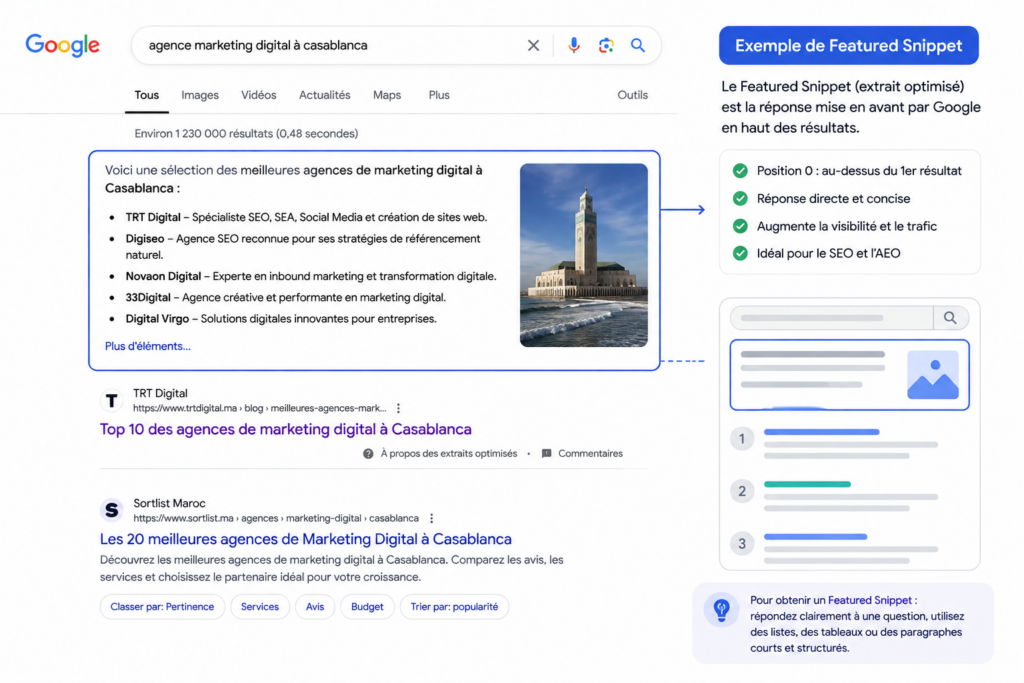Click the TRT Digital favicon
This screenshot has width=1024, height=683.
[112, 400]
